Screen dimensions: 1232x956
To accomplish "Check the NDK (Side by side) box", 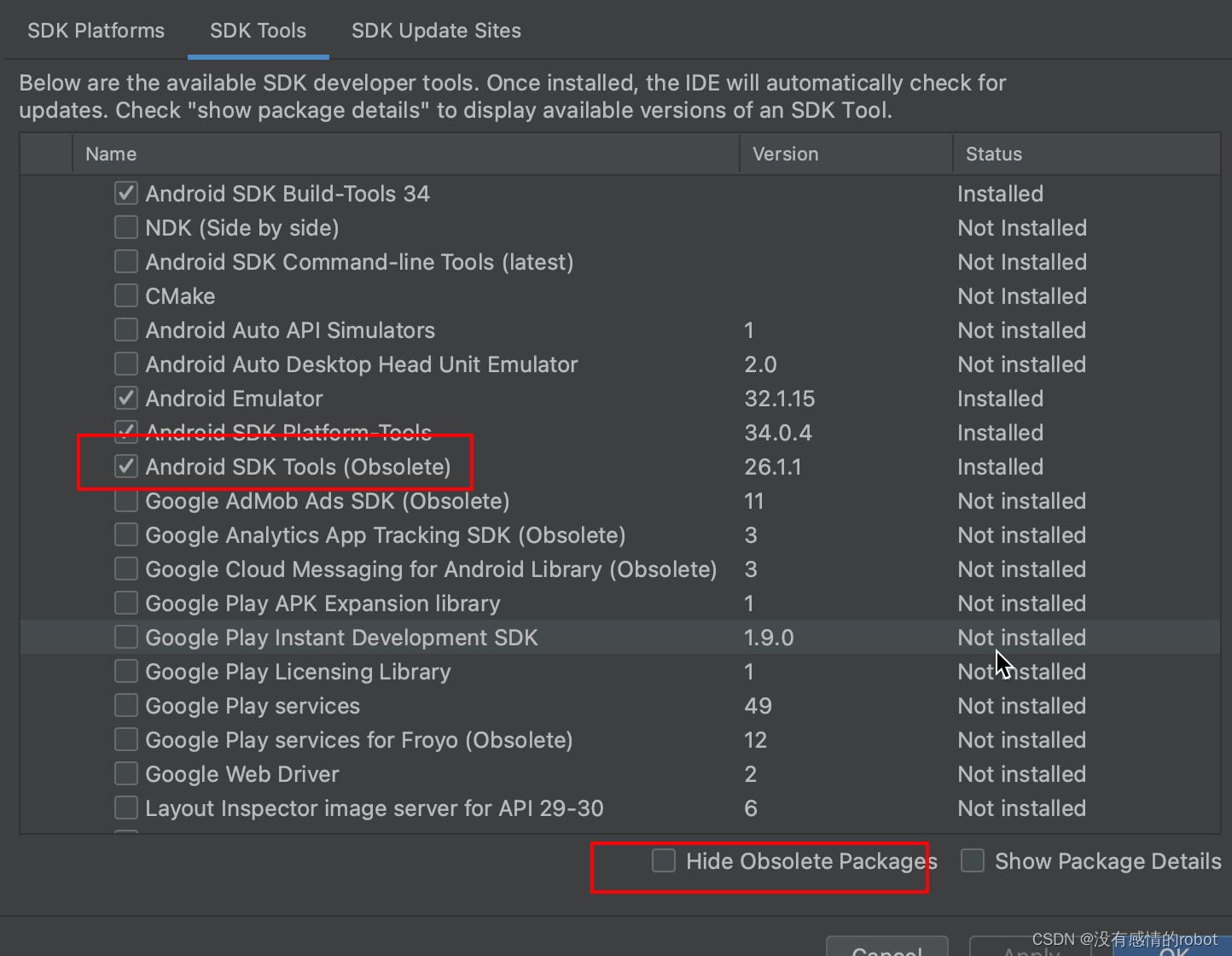I will pyautogui.click(x=126, y=227).
